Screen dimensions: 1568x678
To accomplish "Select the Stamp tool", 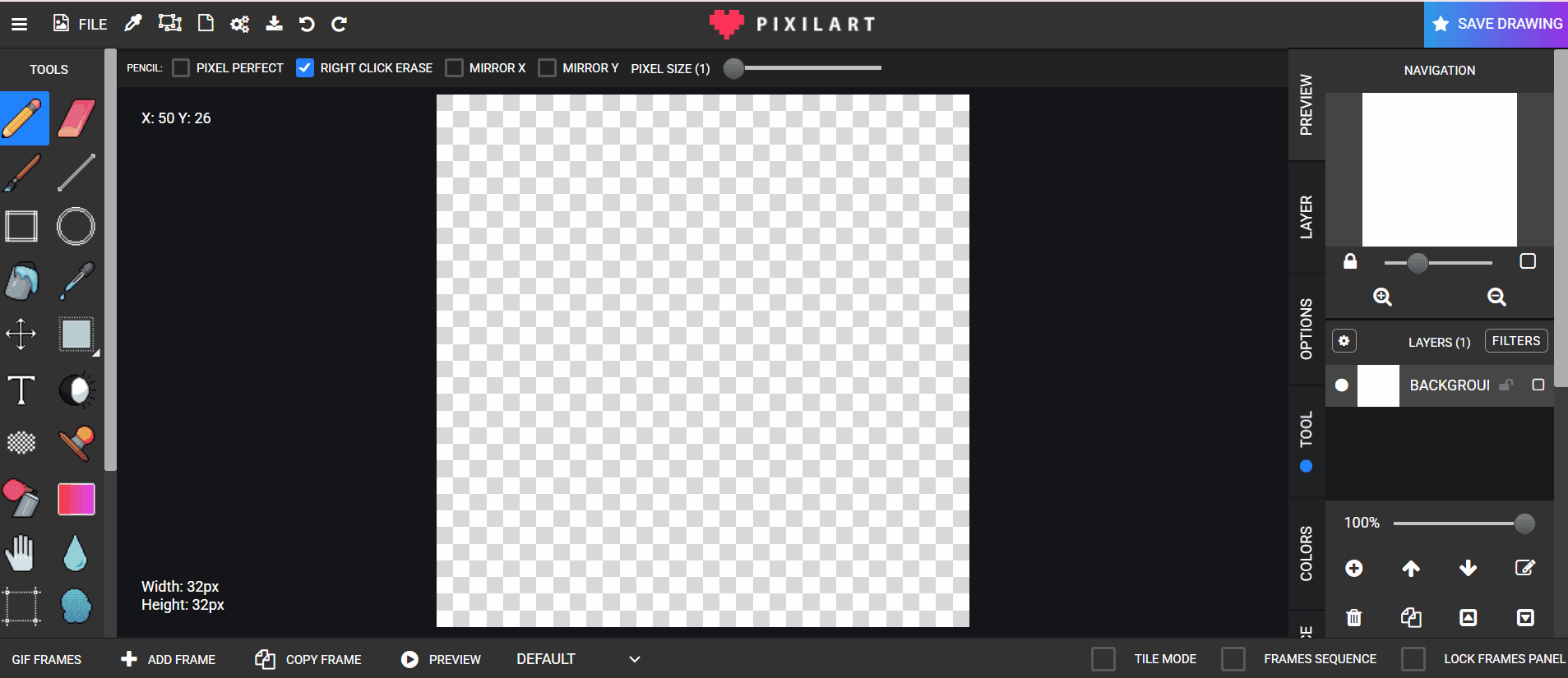I will point(76,443).
